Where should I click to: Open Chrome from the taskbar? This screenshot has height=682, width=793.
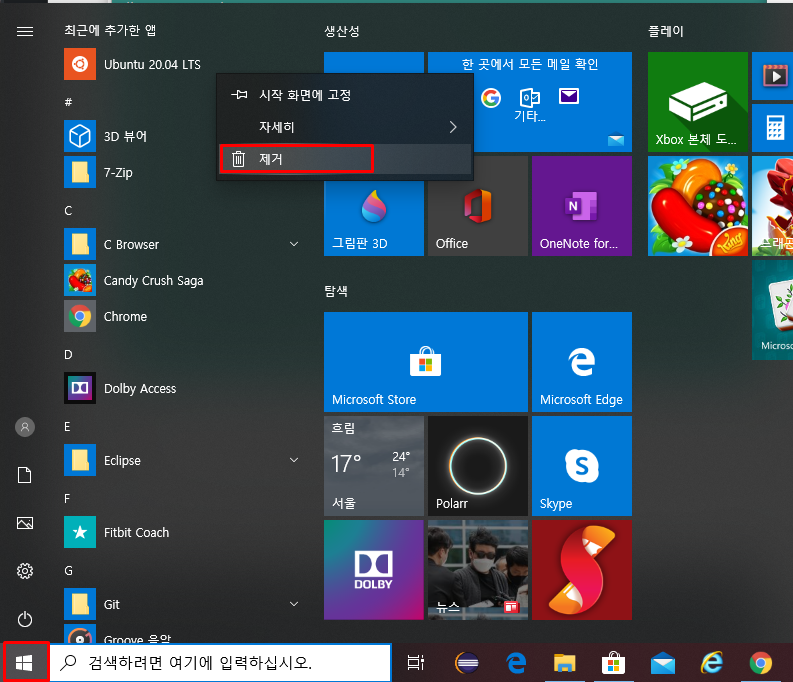click(761, 662)
